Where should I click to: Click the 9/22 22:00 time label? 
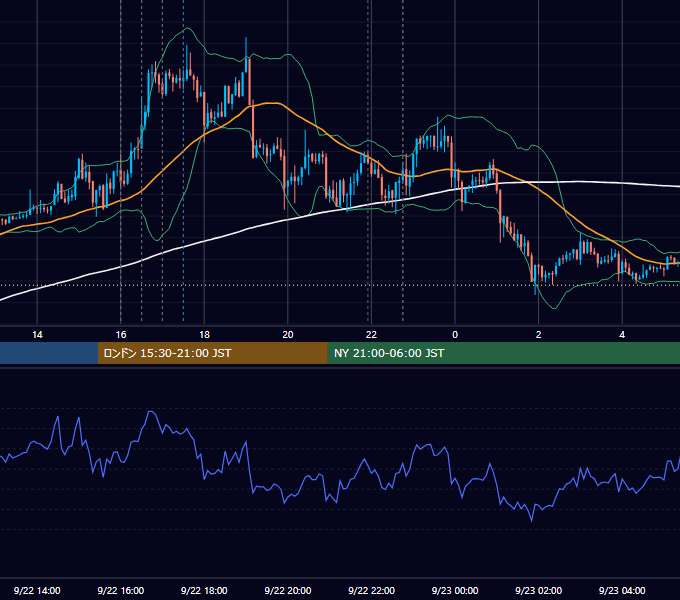pos(372,590)
